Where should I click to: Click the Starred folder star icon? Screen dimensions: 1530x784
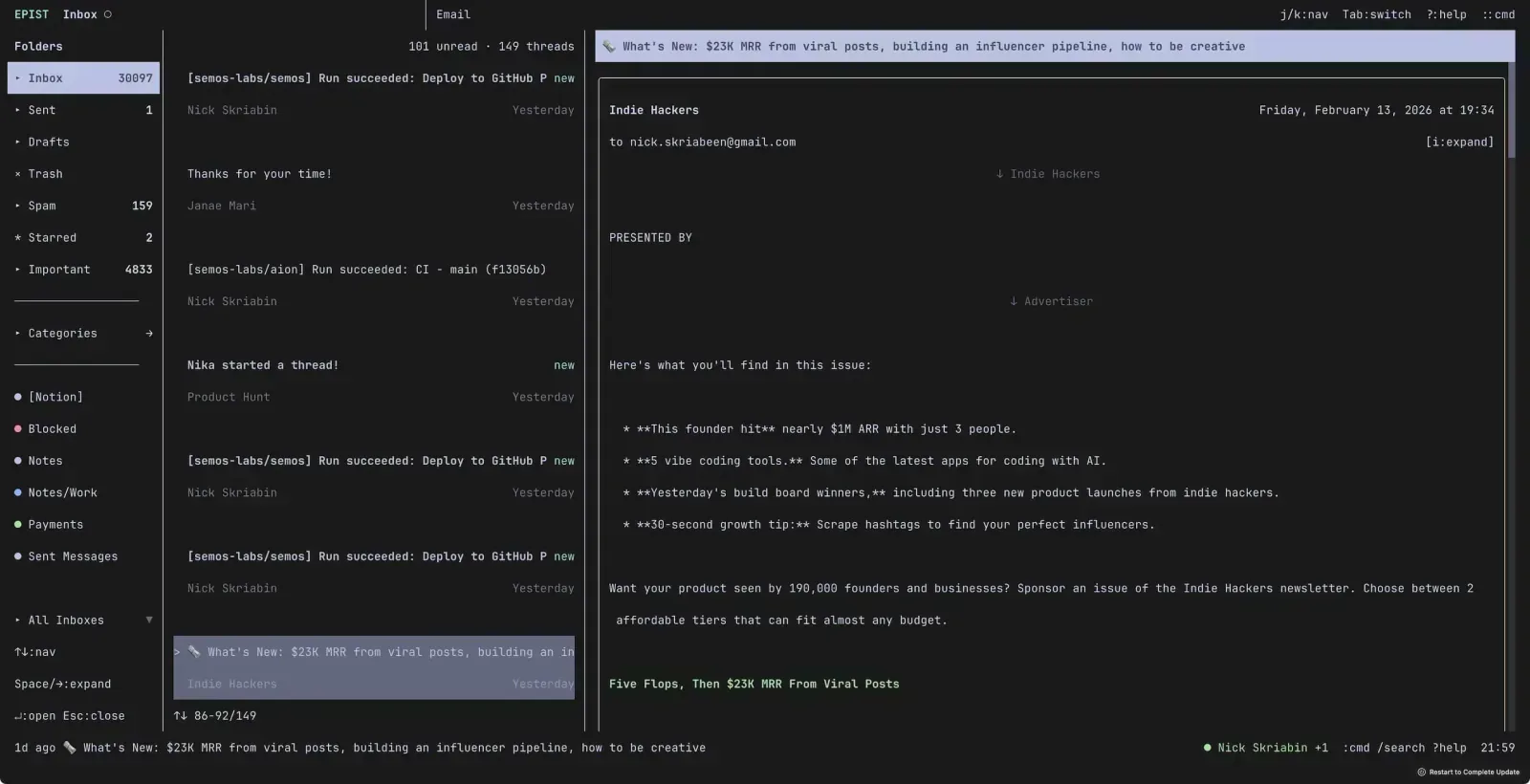[x=17, y=238]
